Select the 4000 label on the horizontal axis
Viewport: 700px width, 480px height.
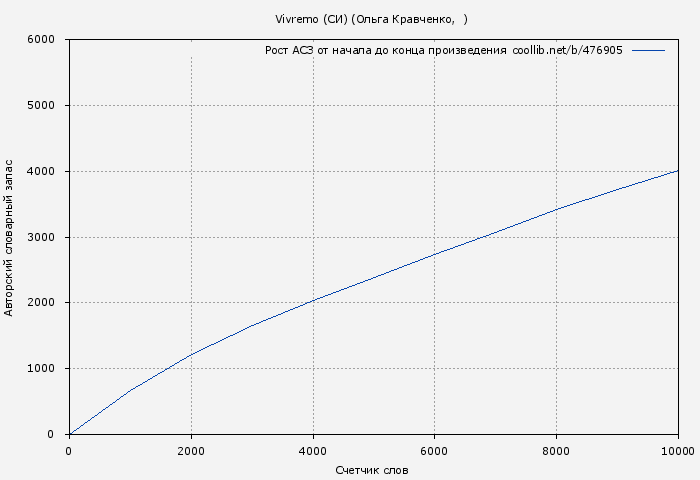click(312, 451)
